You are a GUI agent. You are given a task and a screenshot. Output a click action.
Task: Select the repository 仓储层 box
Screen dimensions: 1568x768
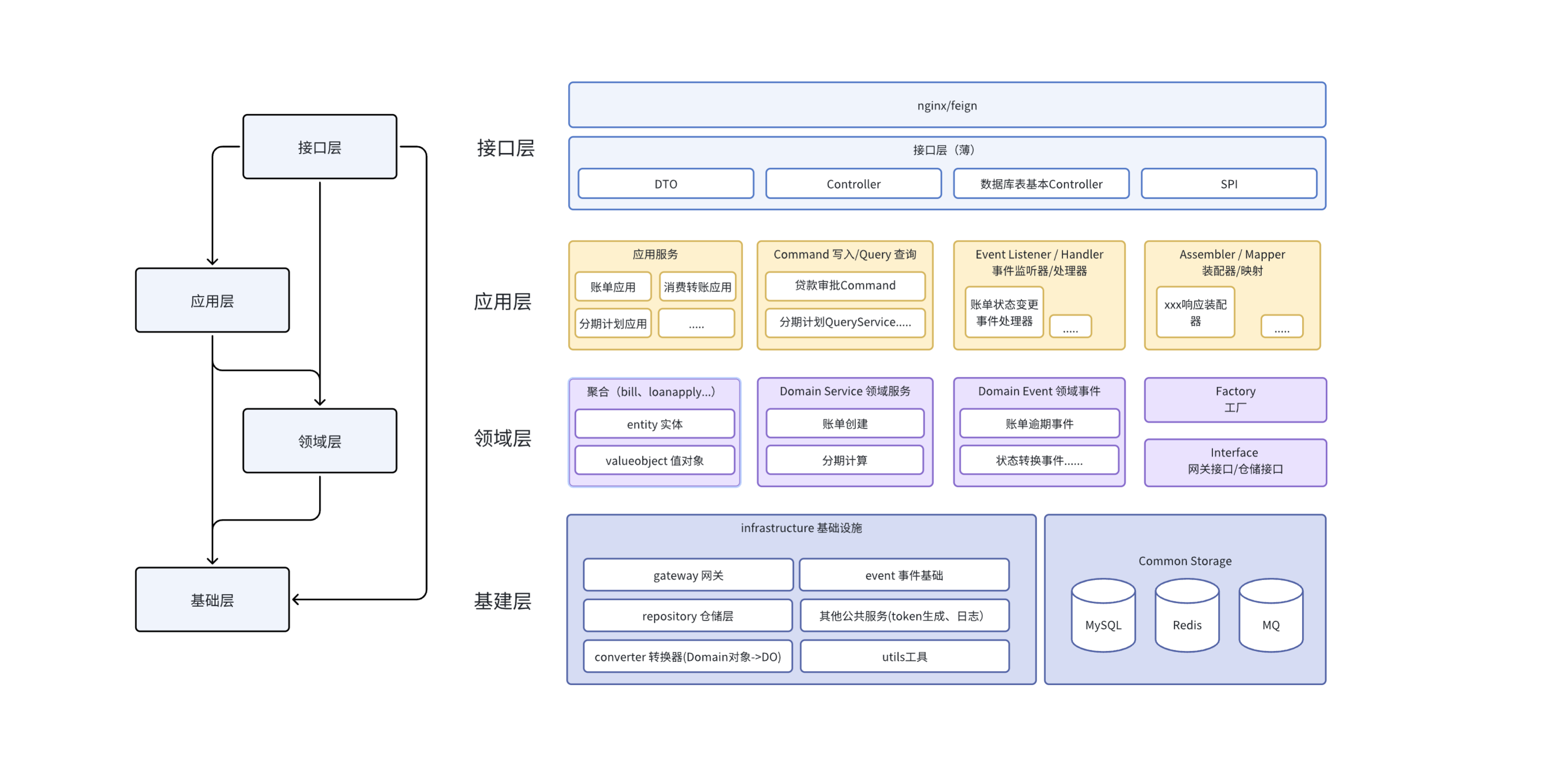pyautogui.click(x=687, y=615)
